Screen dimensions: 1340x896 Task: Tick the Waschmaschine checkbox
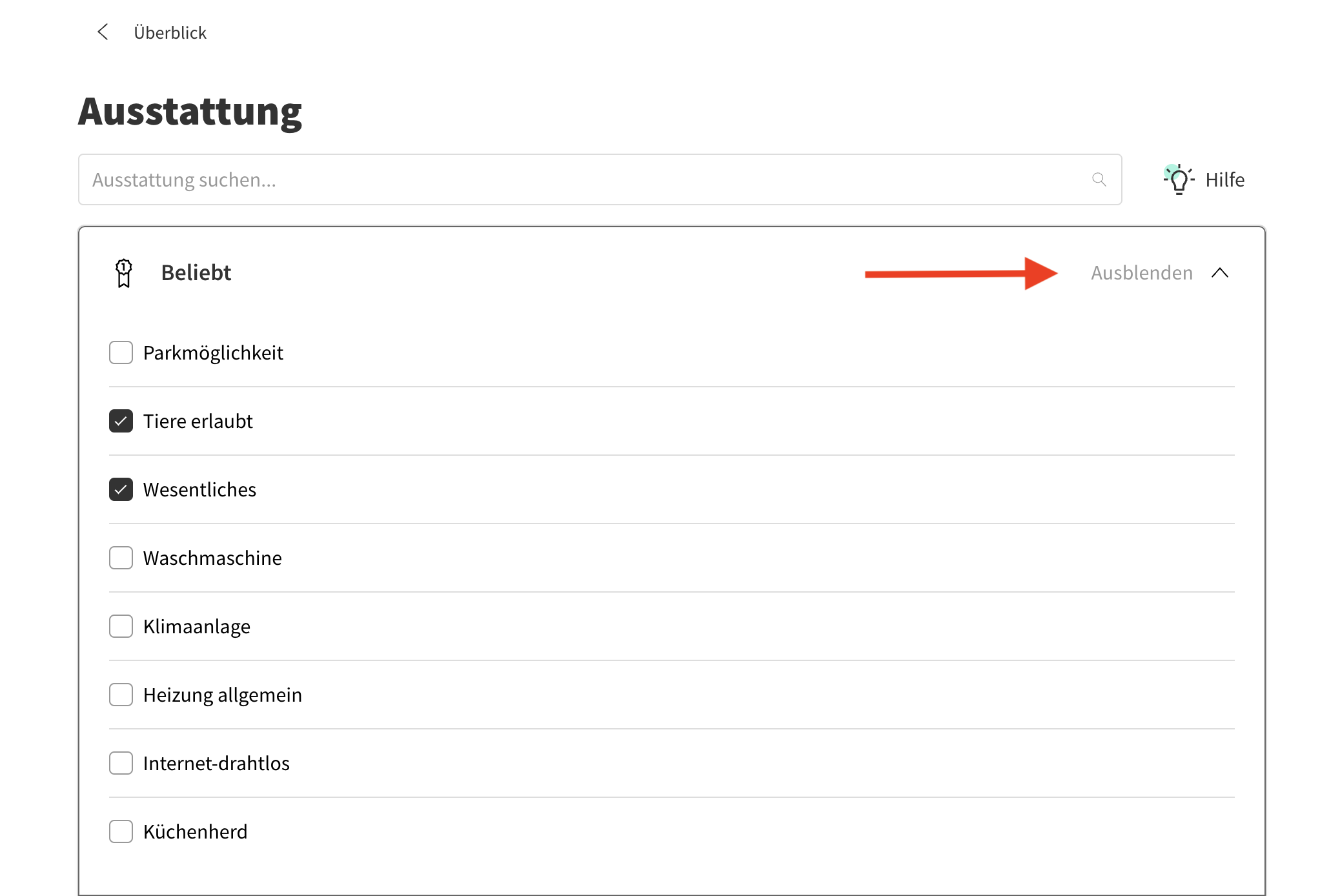(121, 558)
